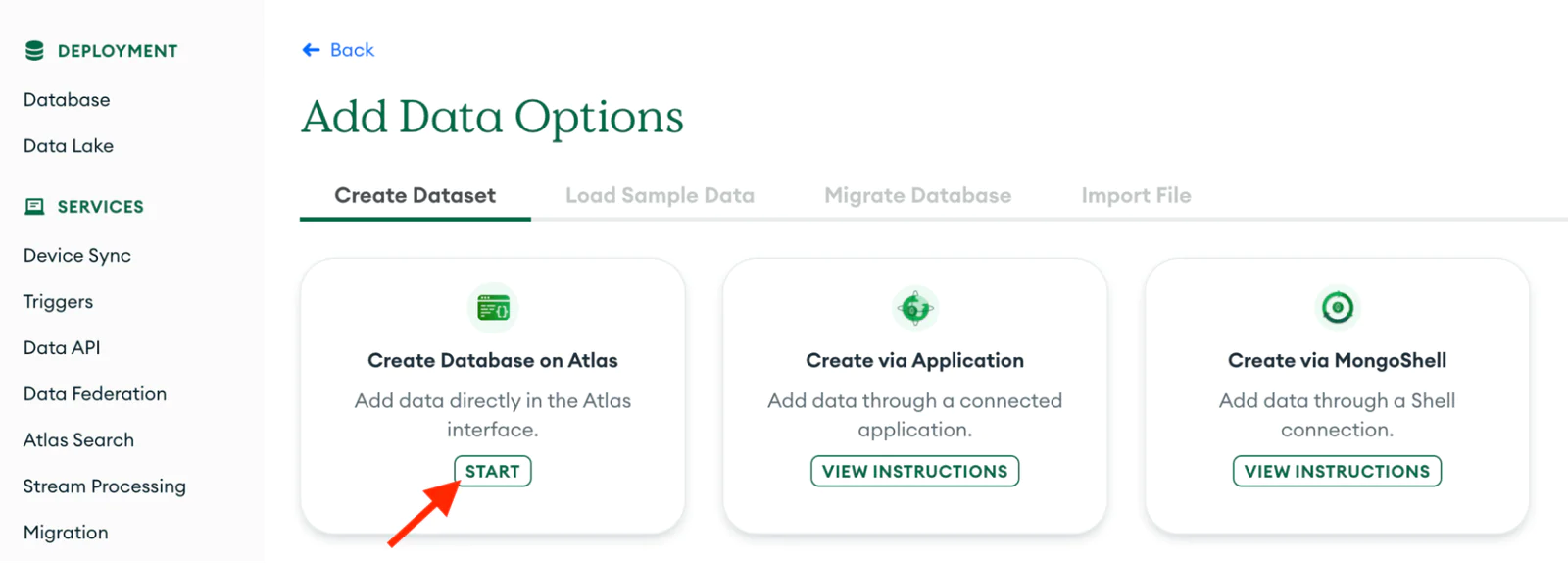This screenshot has width=1568, height=563.
Task: Select the Create Dataset tab
Action: pyautogui.click(x=416, y=195)
